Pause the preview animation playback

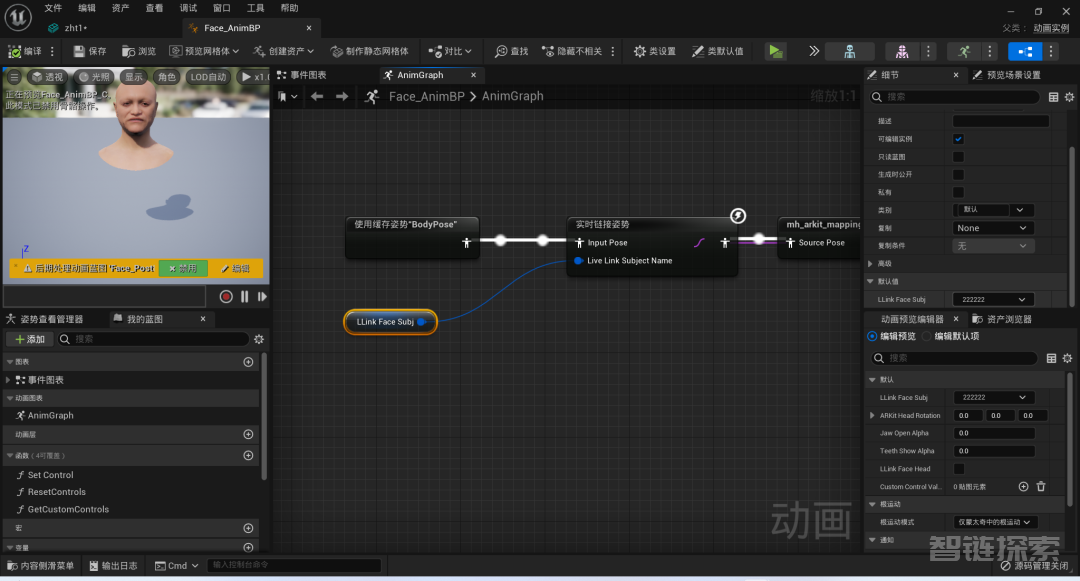click(x=244, y=296)
